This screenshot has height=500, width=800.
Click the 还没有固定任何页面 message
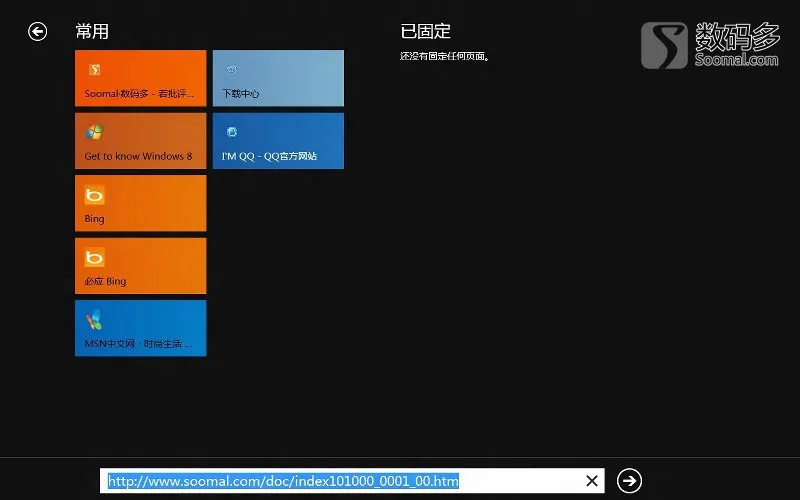pos(444,56)
